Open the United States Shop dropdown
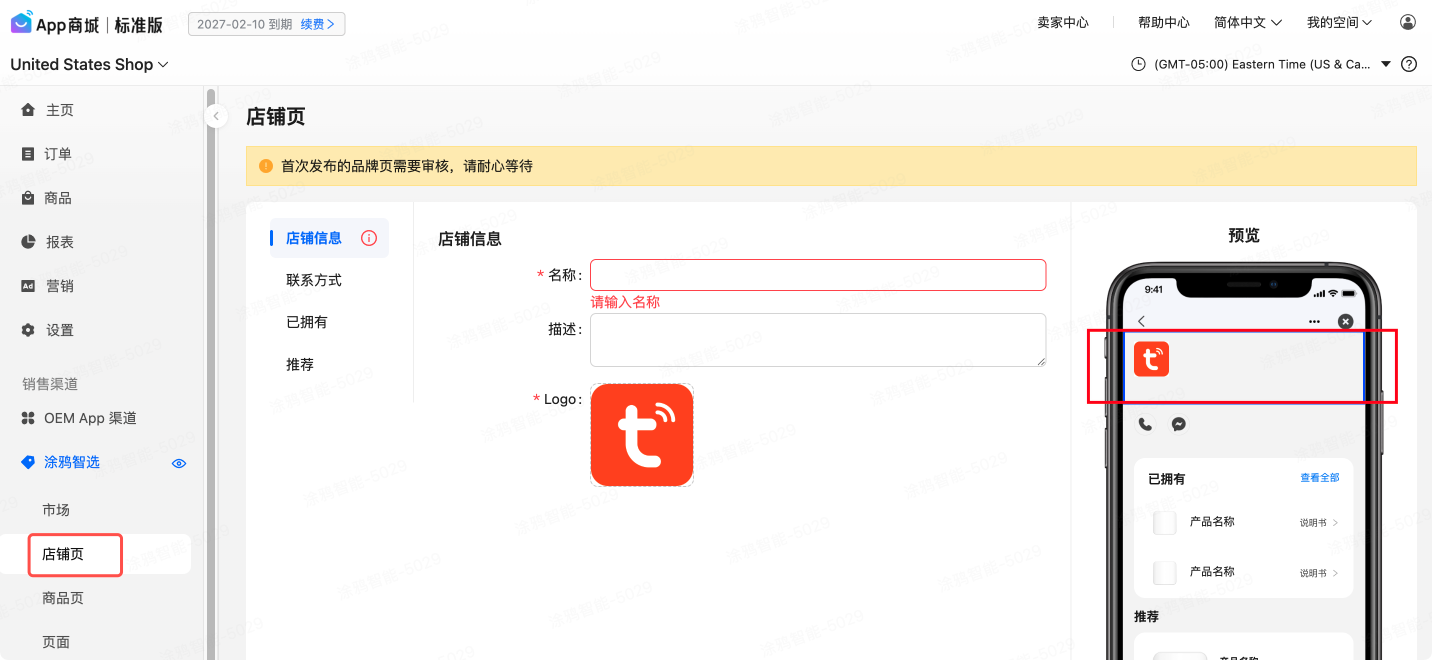This screenshot has width=1432, height=660. (90, 64)
